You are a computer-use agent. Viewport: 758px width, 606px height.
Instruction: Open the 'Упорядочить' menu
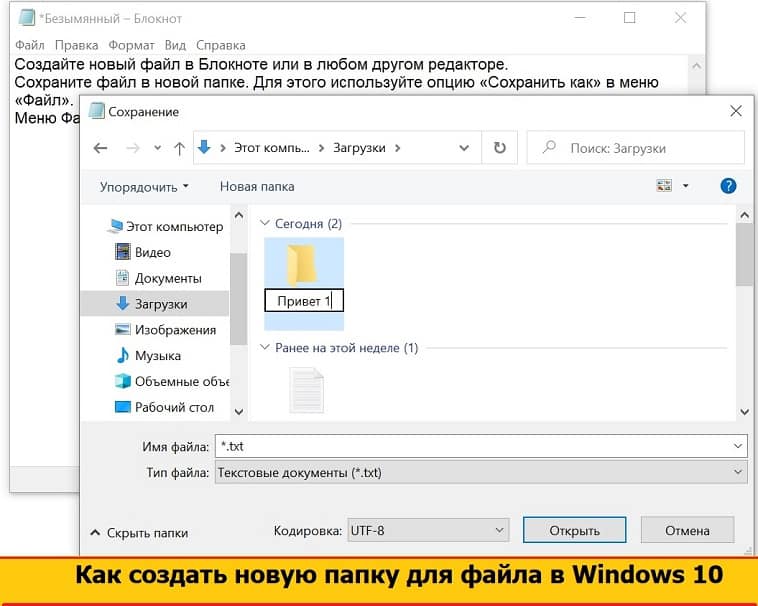[144, 187]
